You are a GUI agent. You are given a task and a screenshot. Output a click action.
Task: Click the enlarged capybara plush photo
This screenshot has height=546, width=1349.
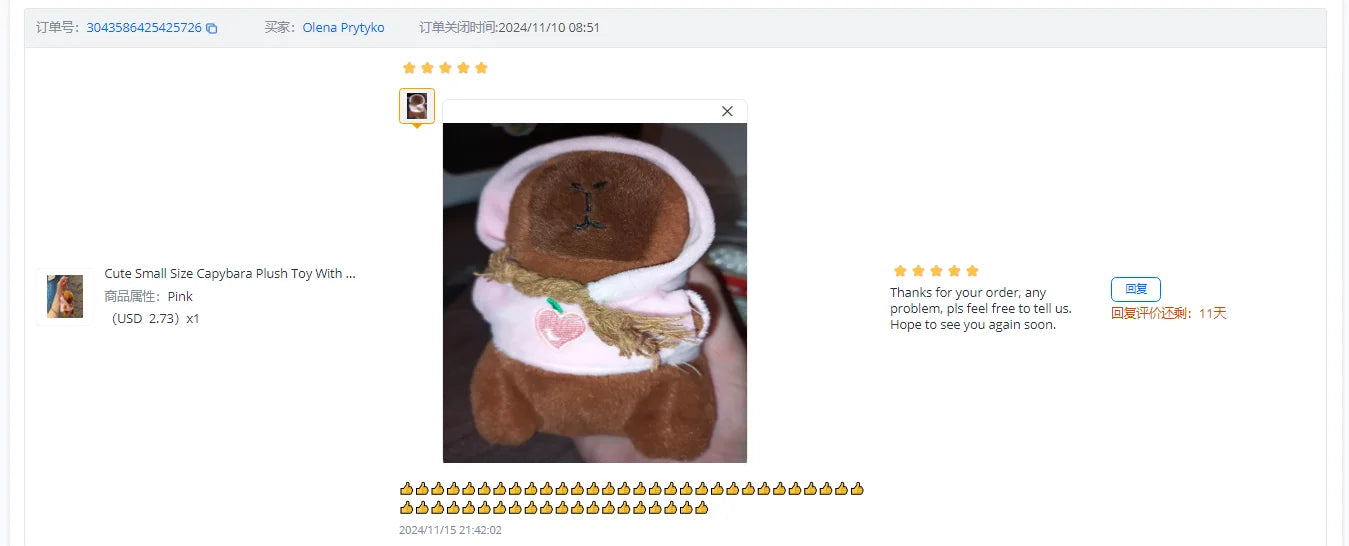595,292
